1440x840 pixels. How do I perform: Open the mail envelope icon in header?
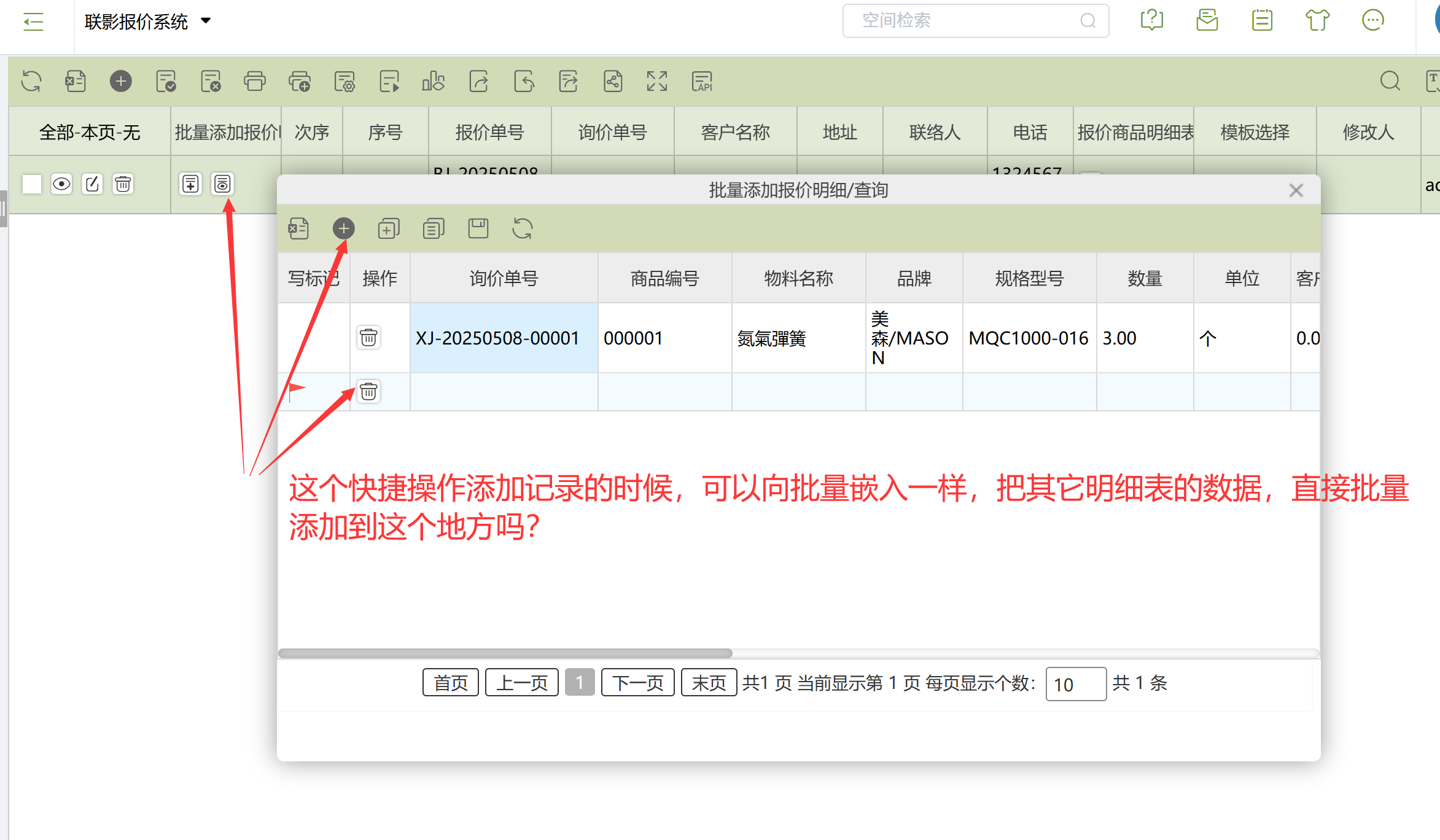pos(1207,20)
